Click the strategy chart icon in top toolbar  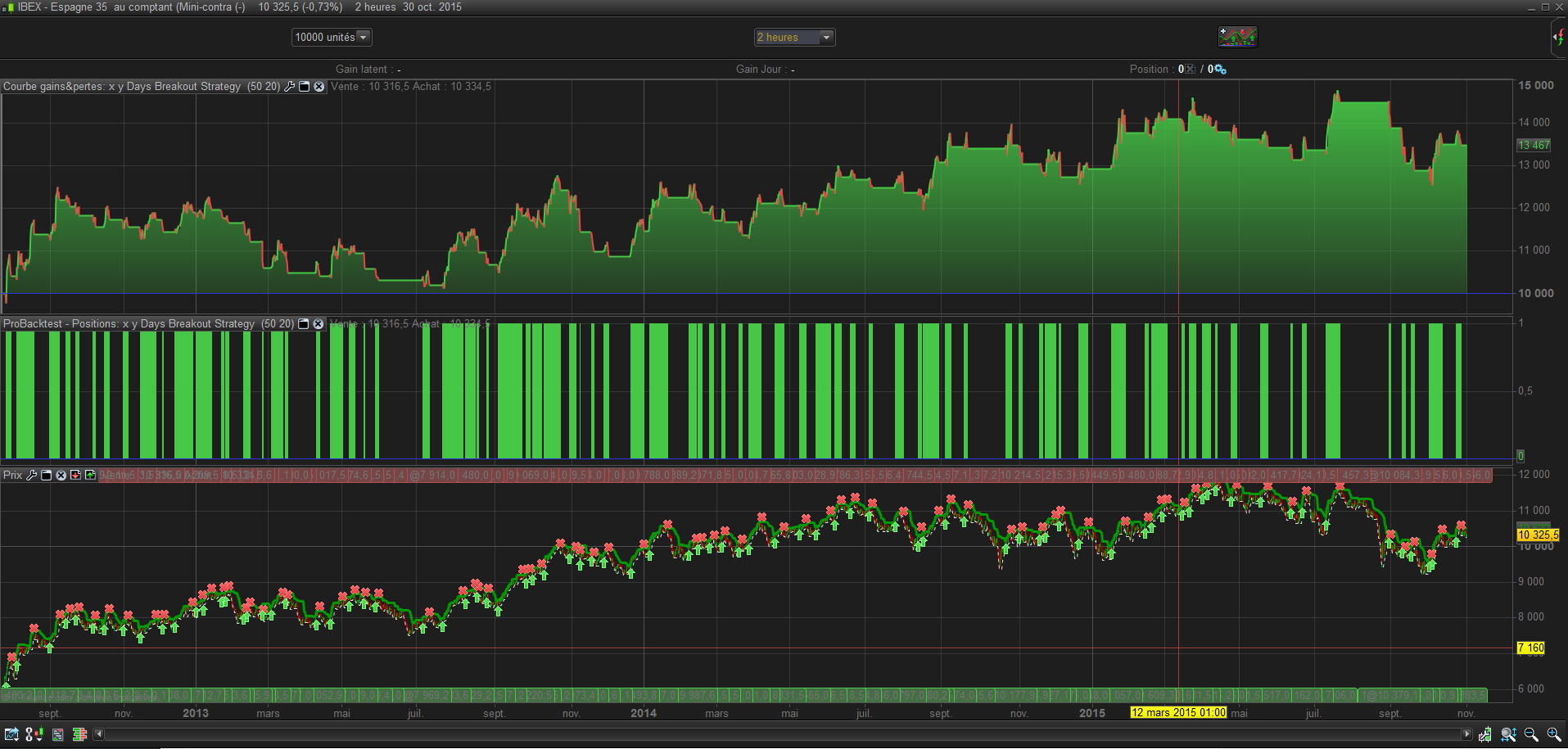1237,37
